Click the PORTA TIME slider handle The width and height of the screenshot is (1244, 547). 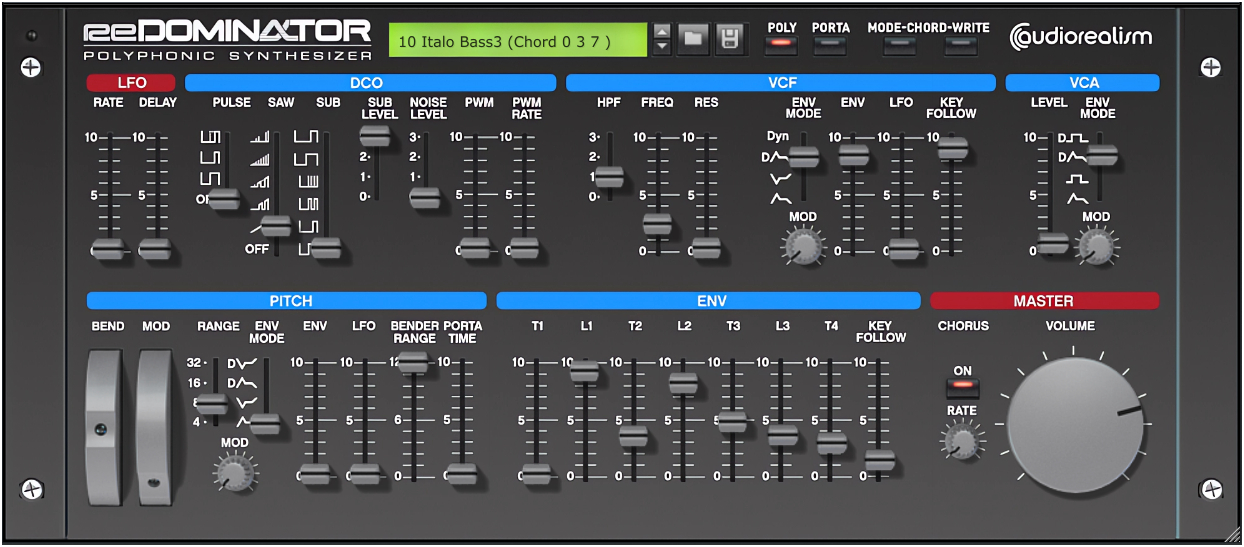click(460, 474)
